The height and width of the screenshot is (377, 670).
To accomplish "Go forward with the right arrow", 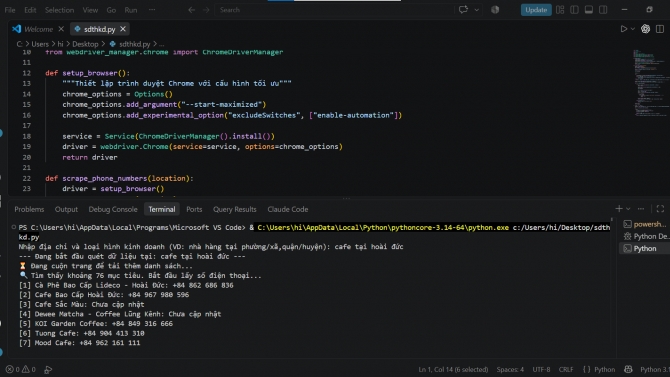I will coord(206,10).
